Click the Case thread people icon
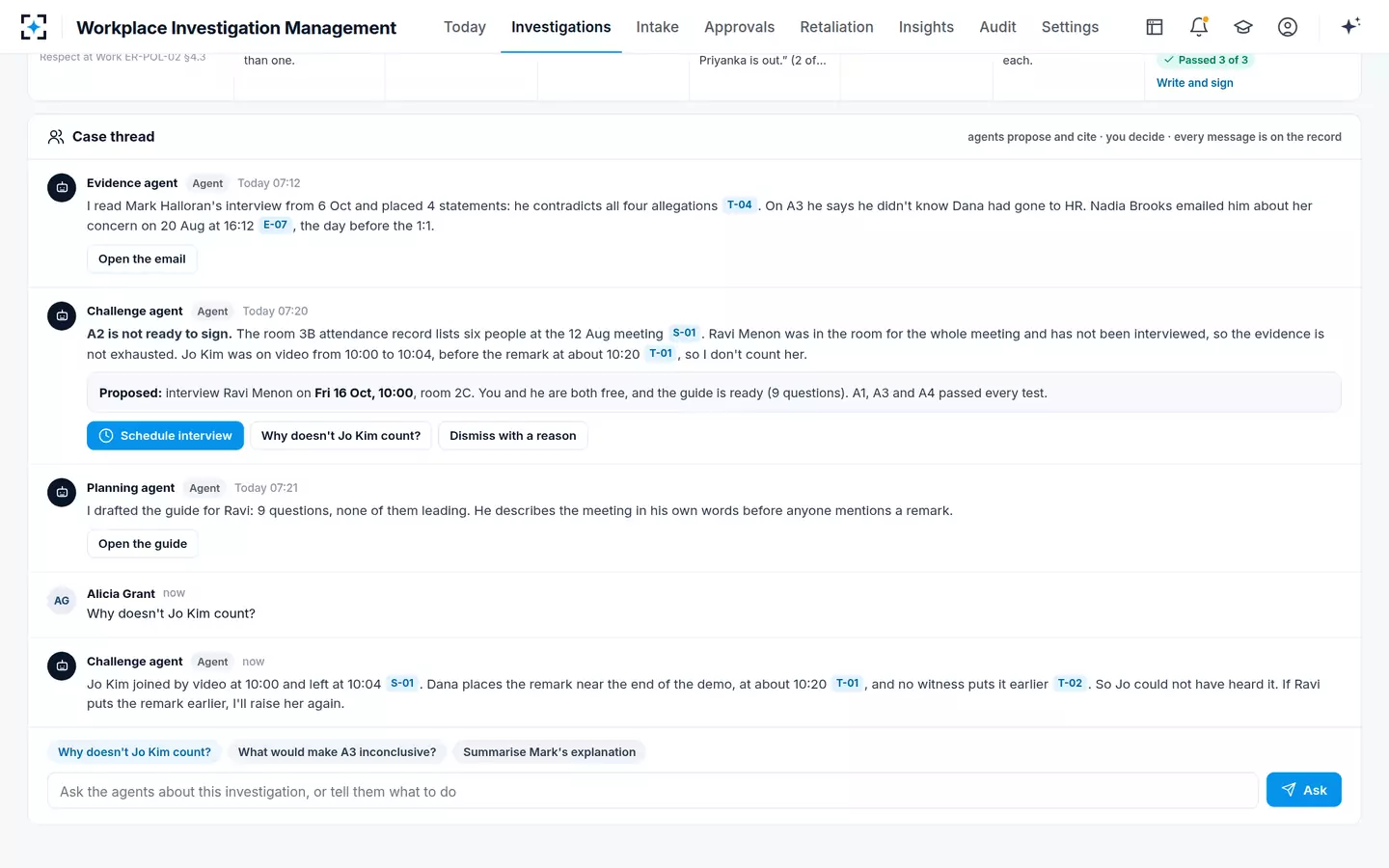The width and height of the screenshot is (1389, 868). click(x=56, y=137)
